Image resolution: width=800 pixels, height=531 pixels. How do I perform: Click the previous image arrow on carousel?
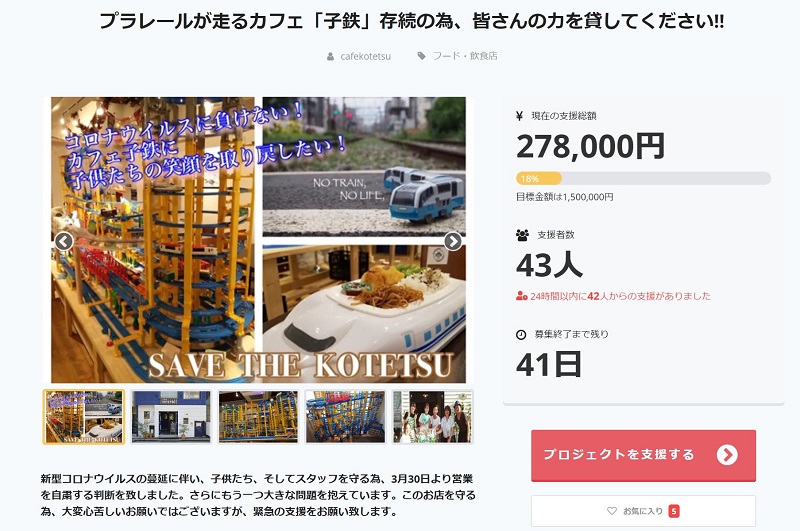(64, 241)
